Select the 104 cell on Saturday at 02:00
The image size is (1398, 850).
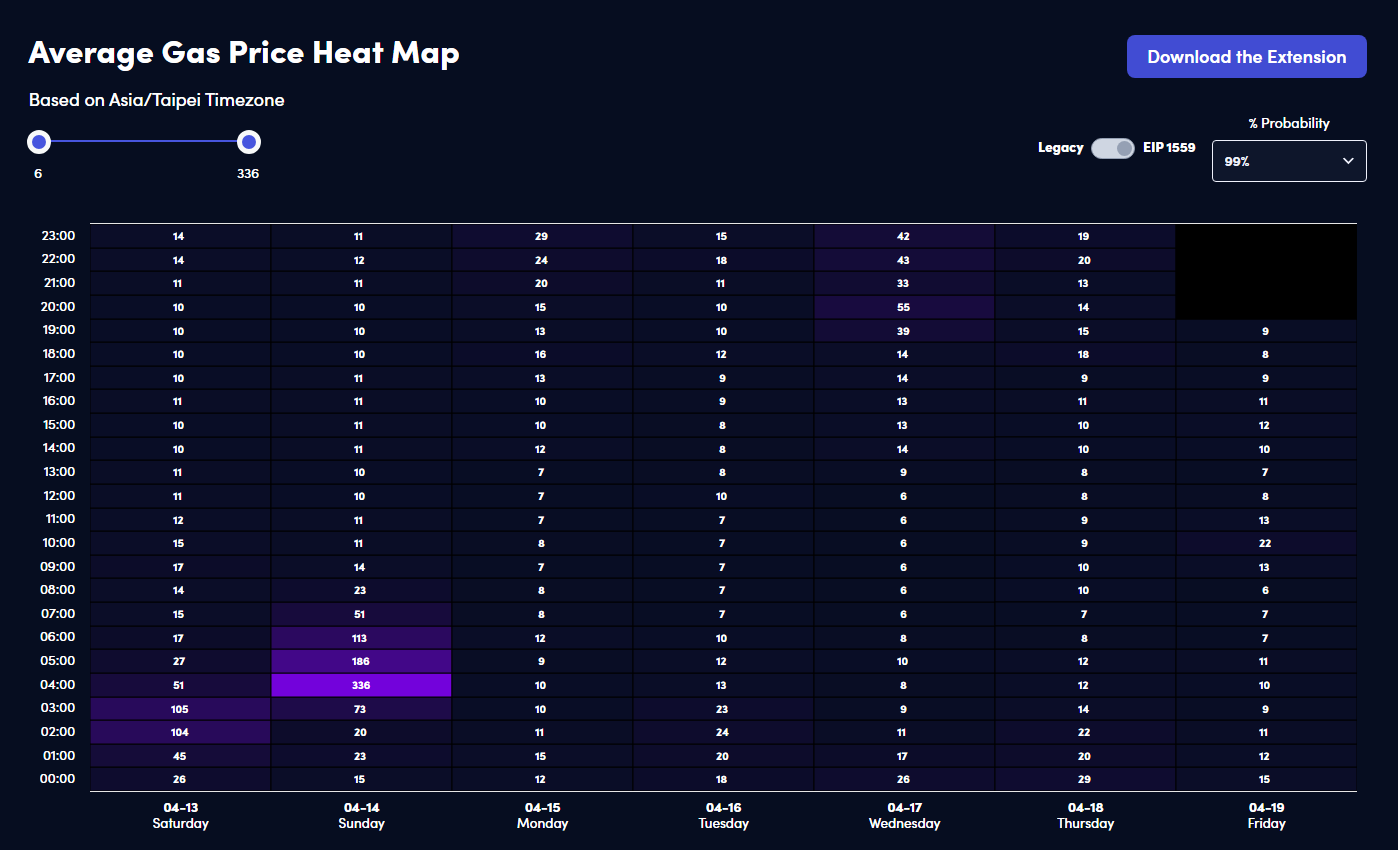tap(179, 732)
